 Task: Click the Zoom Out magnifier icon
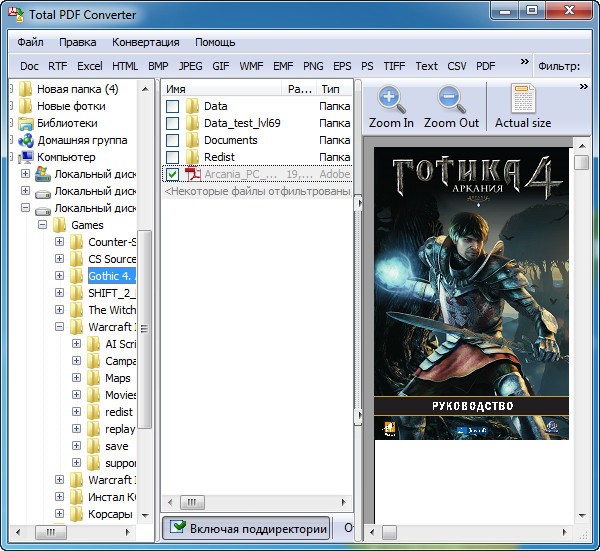451,100
